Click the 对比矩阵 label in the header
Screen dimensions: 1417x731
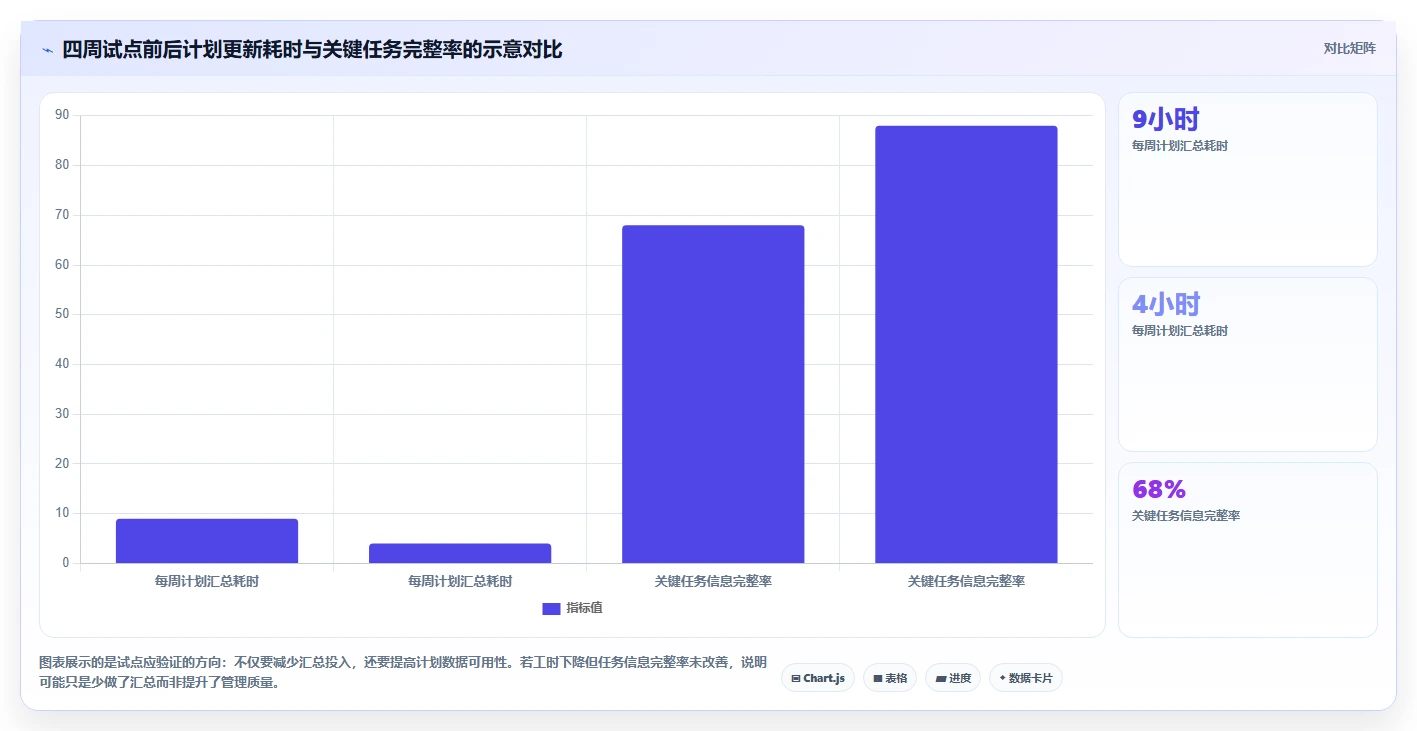1349,48
